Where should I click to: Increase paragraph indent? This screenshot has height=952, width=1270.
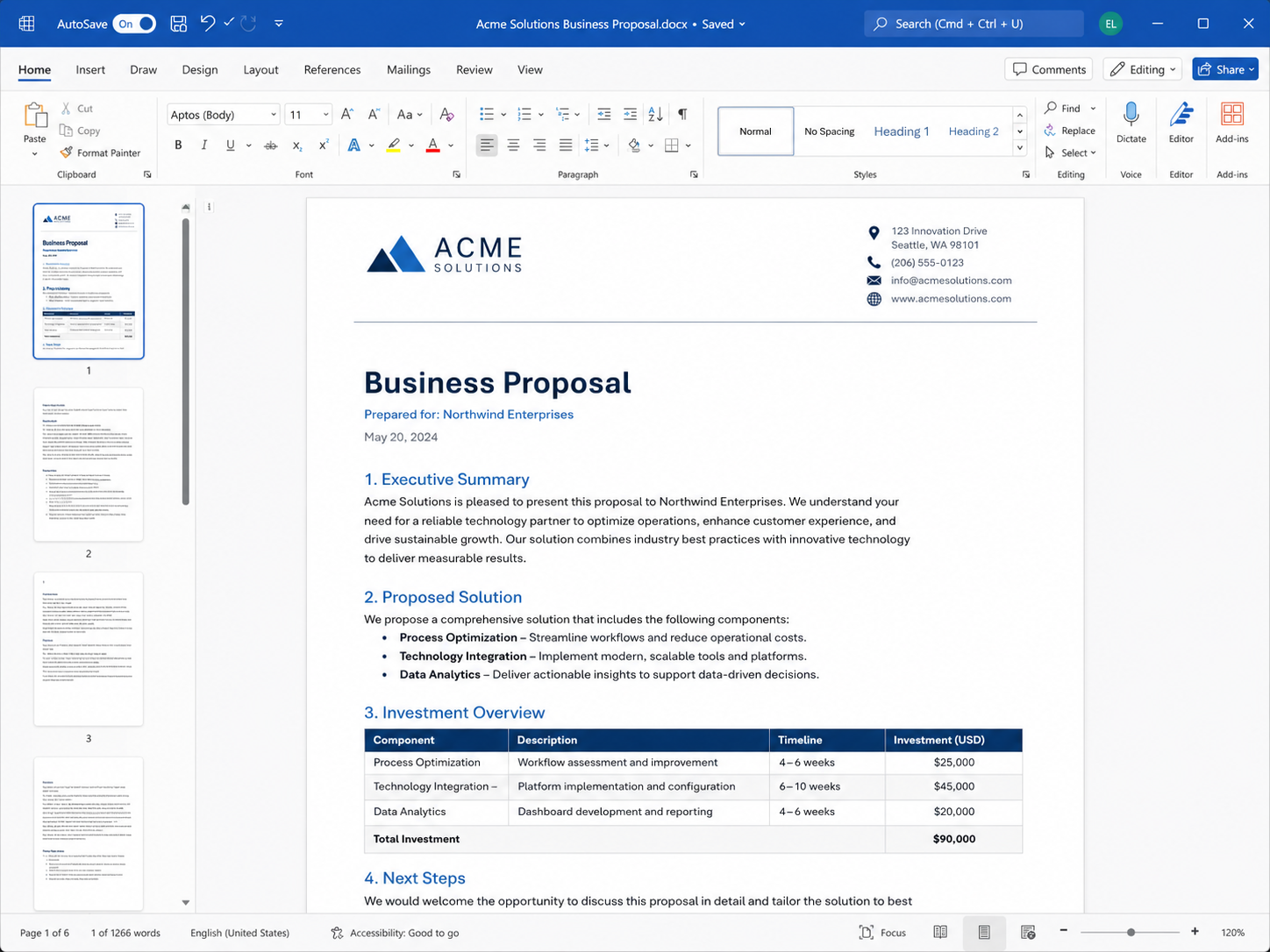point(630,115)
